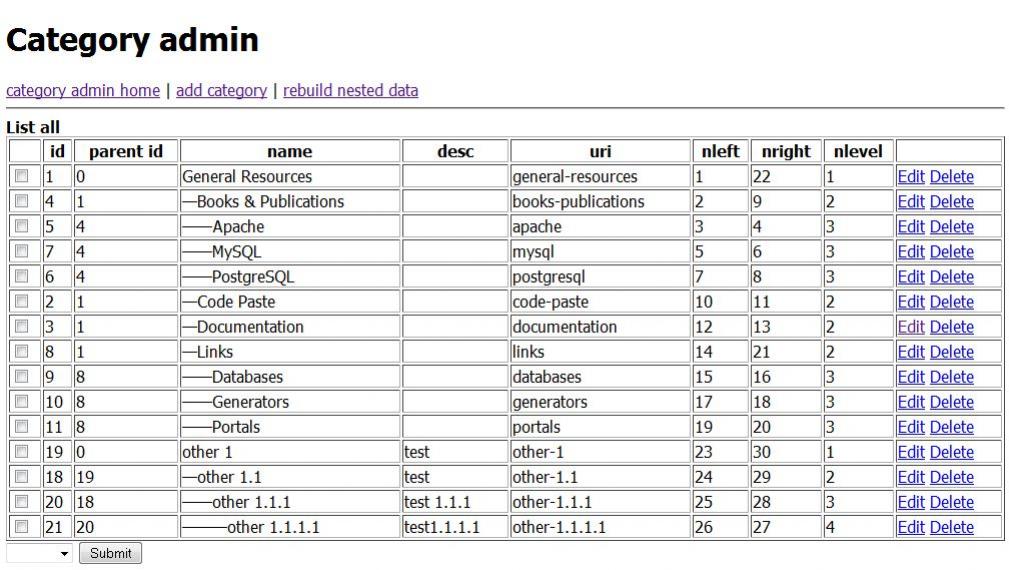This screenshot has height=570, width=1009.
Task: Delete the Databases category row
Action: 951,377
